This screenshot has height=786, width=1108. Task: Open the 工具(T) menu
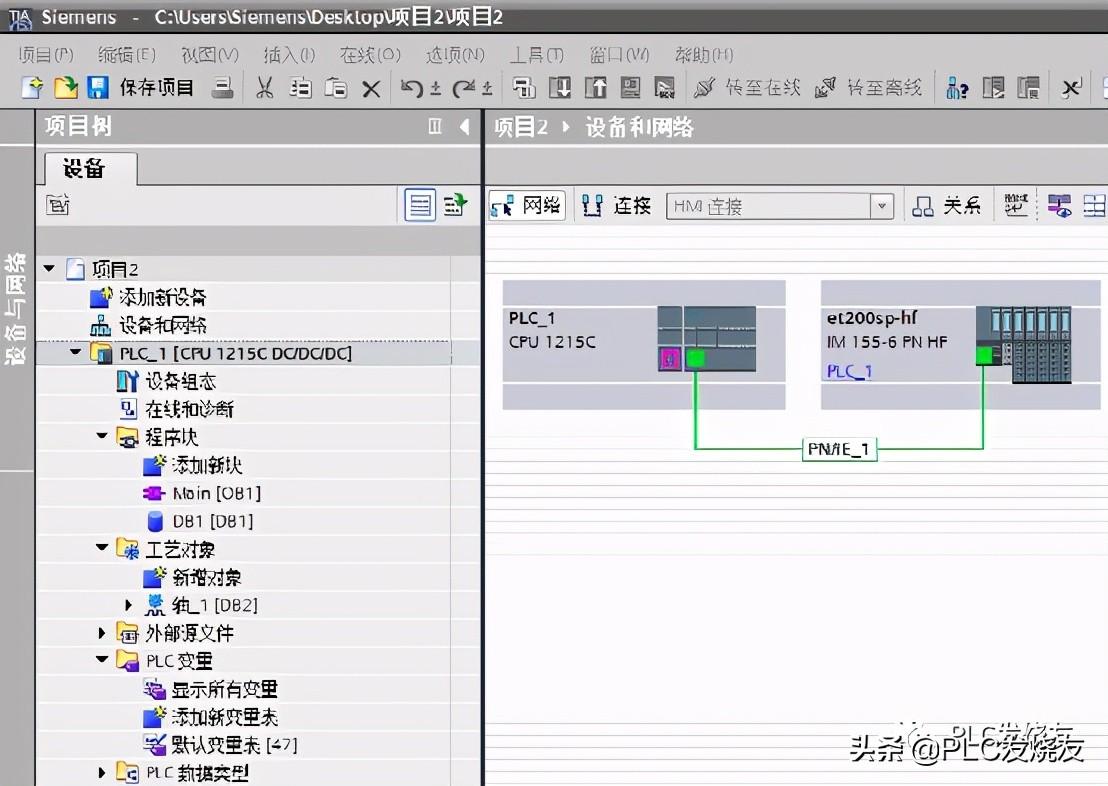tap(537, 54)
